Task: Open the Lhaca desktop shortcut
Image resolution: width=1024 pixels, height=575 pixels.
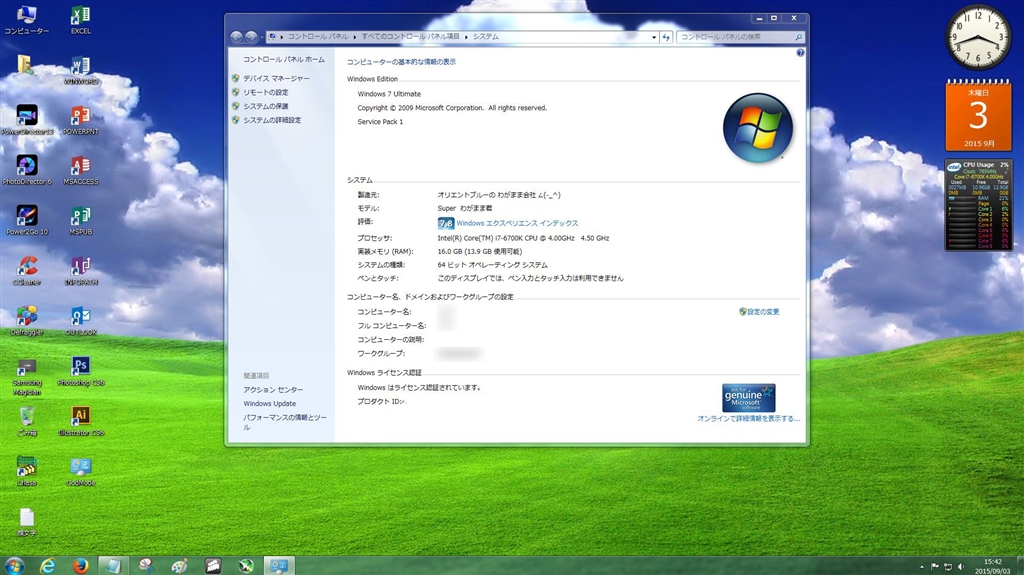Action: [27, 472]
